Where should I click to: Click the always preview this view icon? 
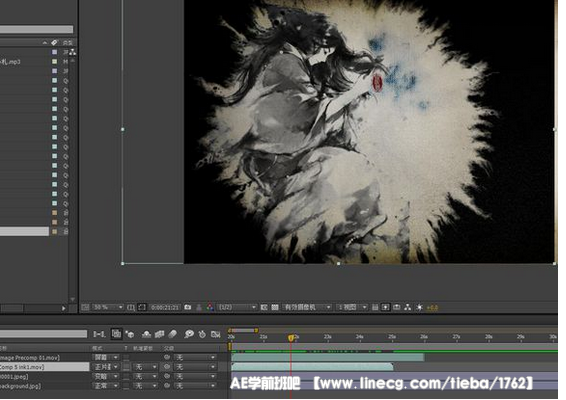86,307
